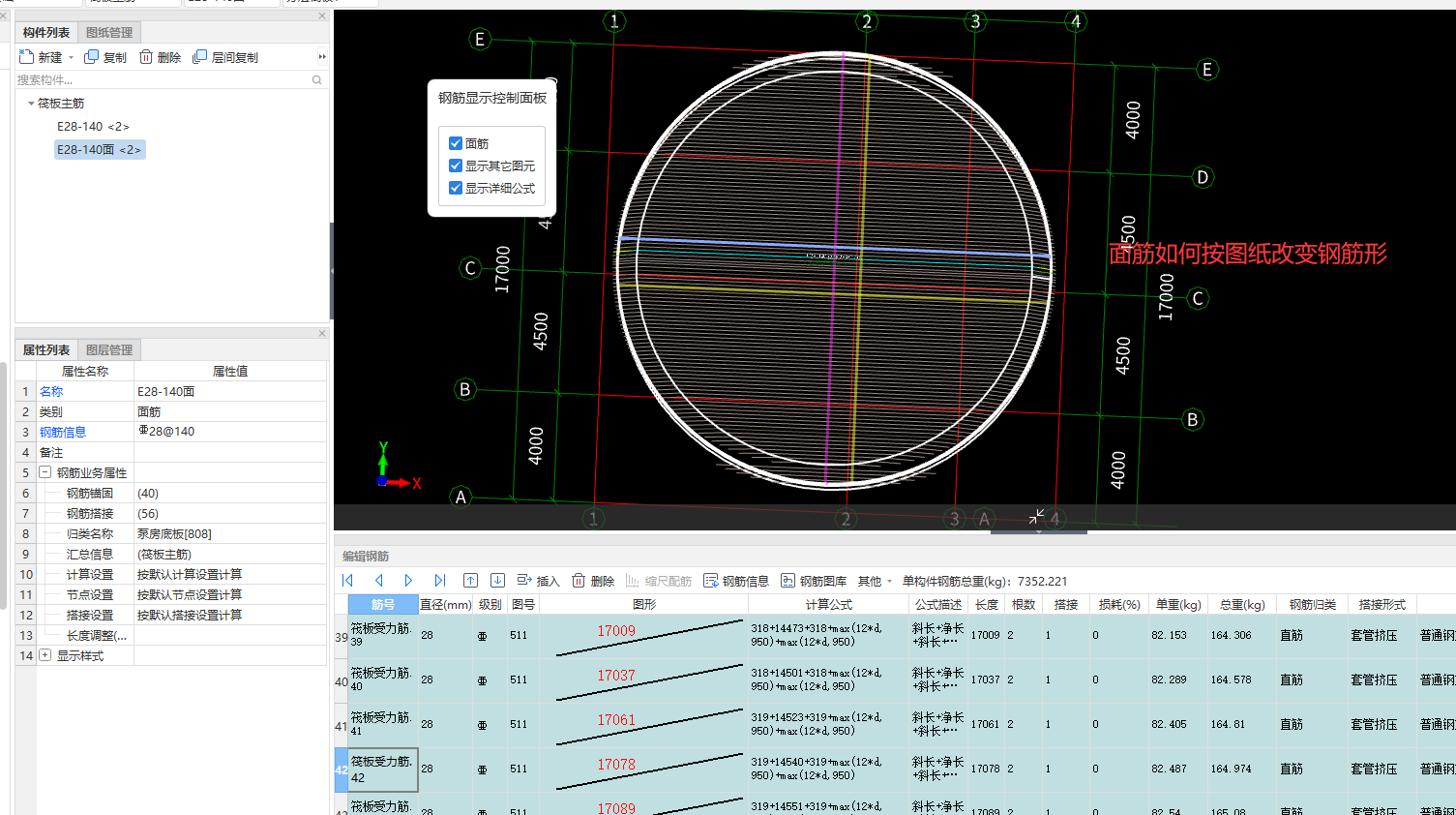Go to the previous rebar row
Image resolution: width=1456 pixels, height=815 pixels.
pyautogui.click(x=379, y=581)
